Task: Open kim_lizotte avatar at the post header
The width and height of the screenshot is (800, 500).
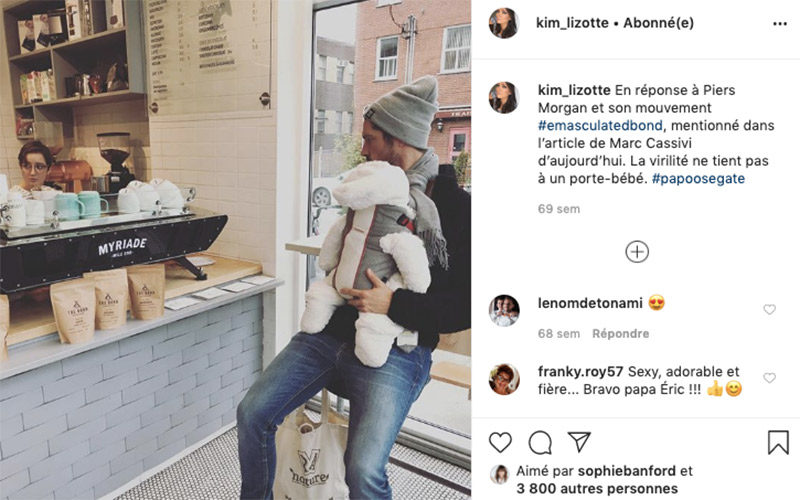Action: click(x=504, y=23)
